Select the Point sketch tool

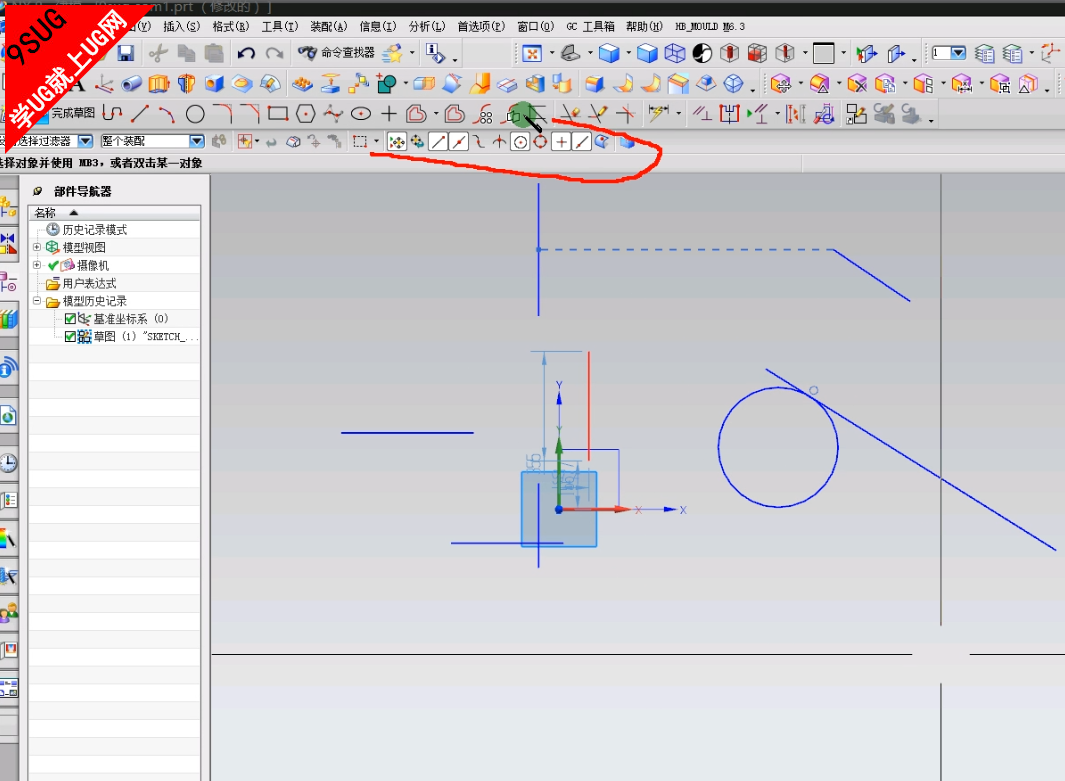pyautogui.click(x=389, y=113)
